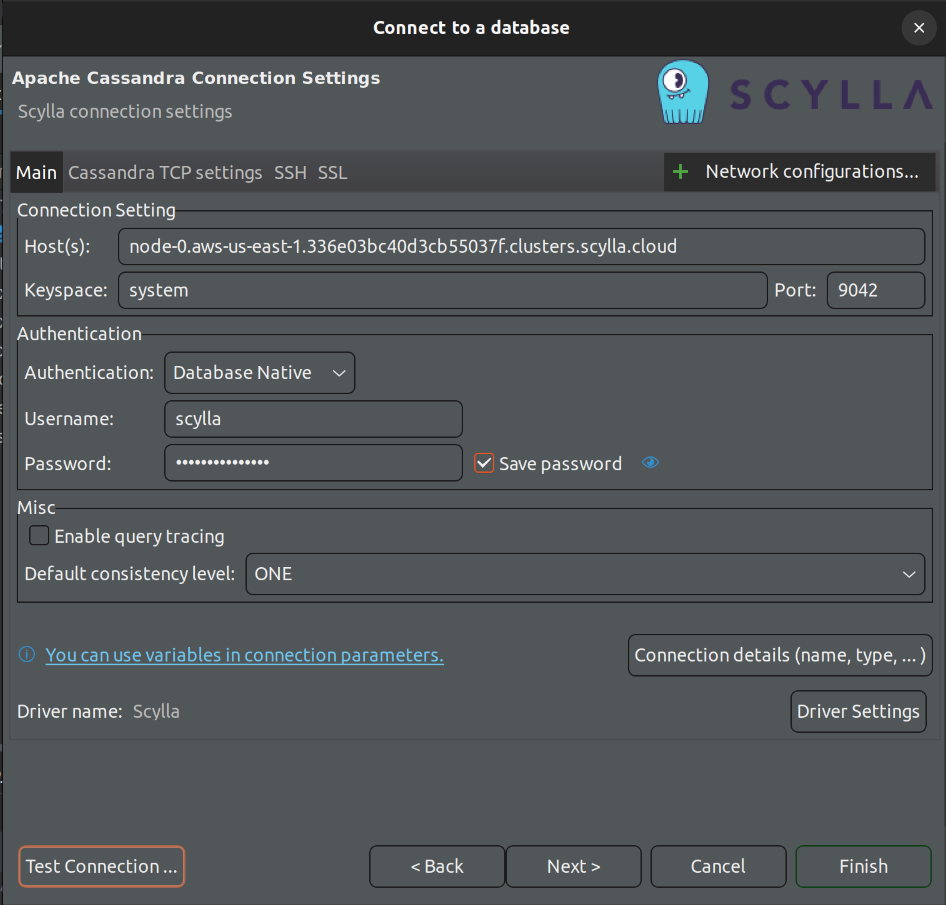Switch to the Main tab

click(36, 173)
